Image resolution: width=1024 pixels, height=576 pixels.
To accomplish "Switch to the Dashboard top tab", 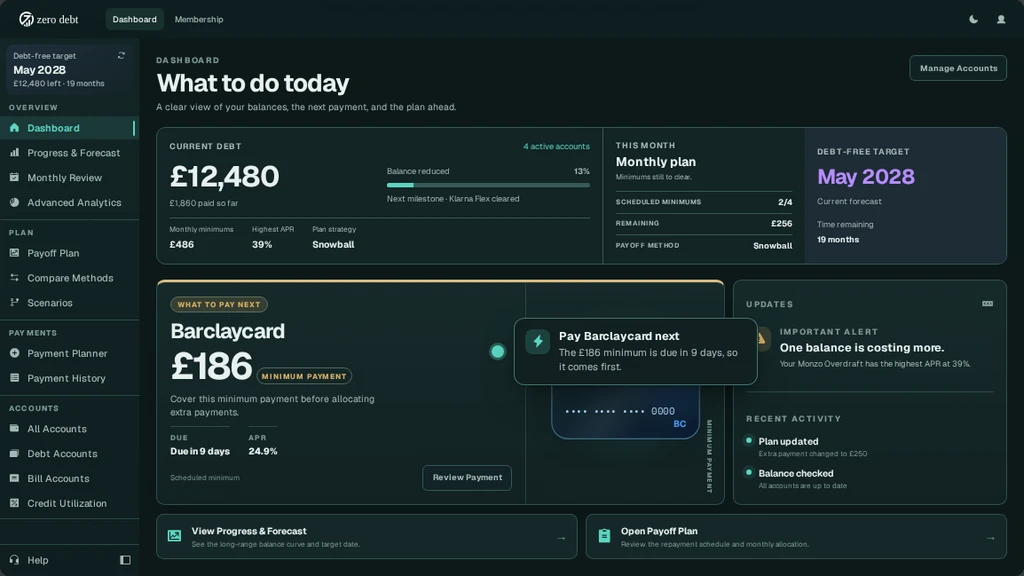I will click(x=135, y=19).
